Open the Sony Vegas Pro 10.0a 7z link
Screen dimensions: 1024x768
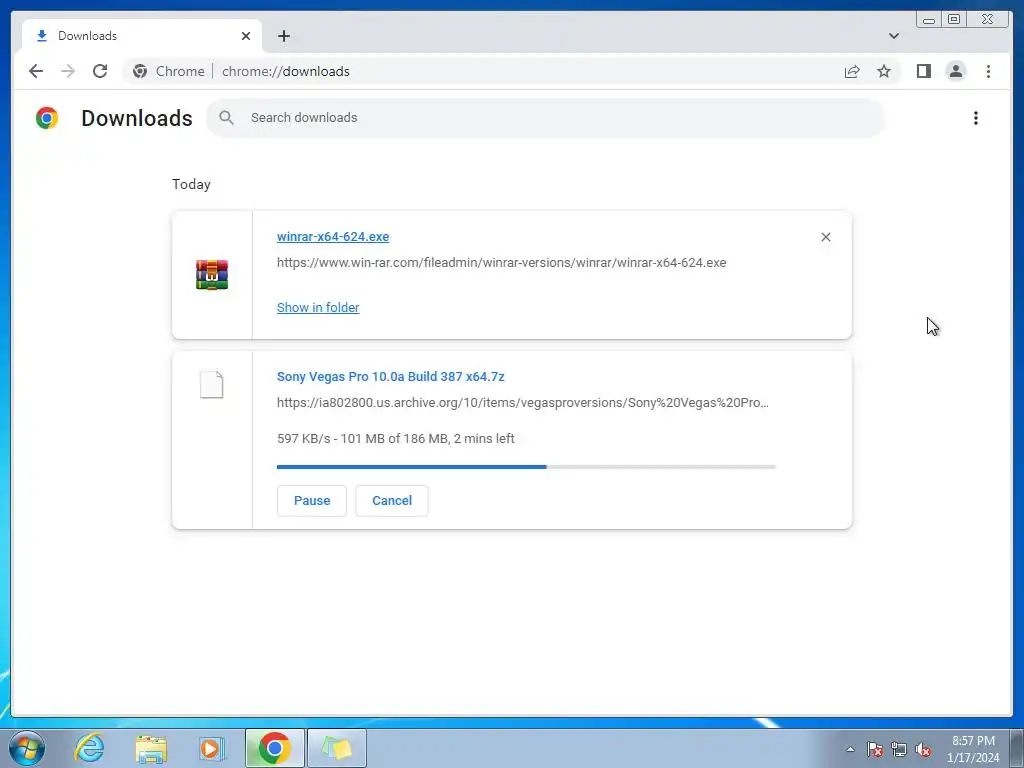click(391, 377)
